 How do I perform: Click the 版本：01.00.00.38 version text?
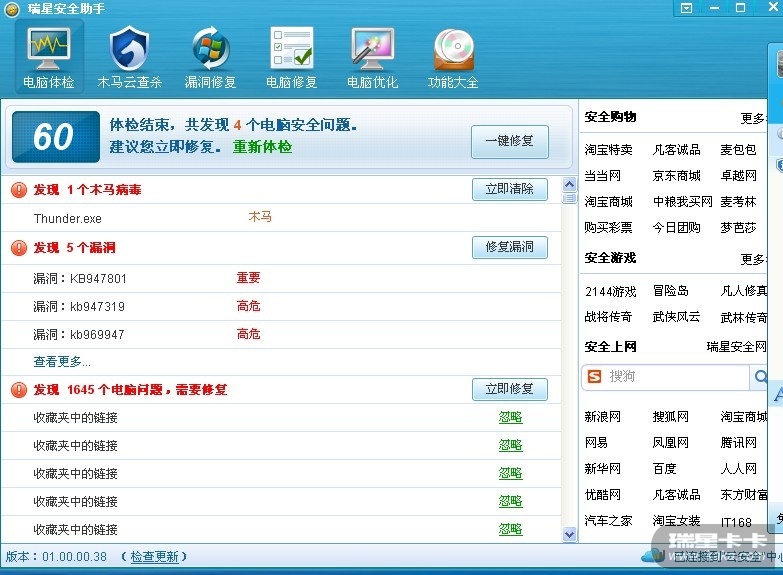point(56,557)
